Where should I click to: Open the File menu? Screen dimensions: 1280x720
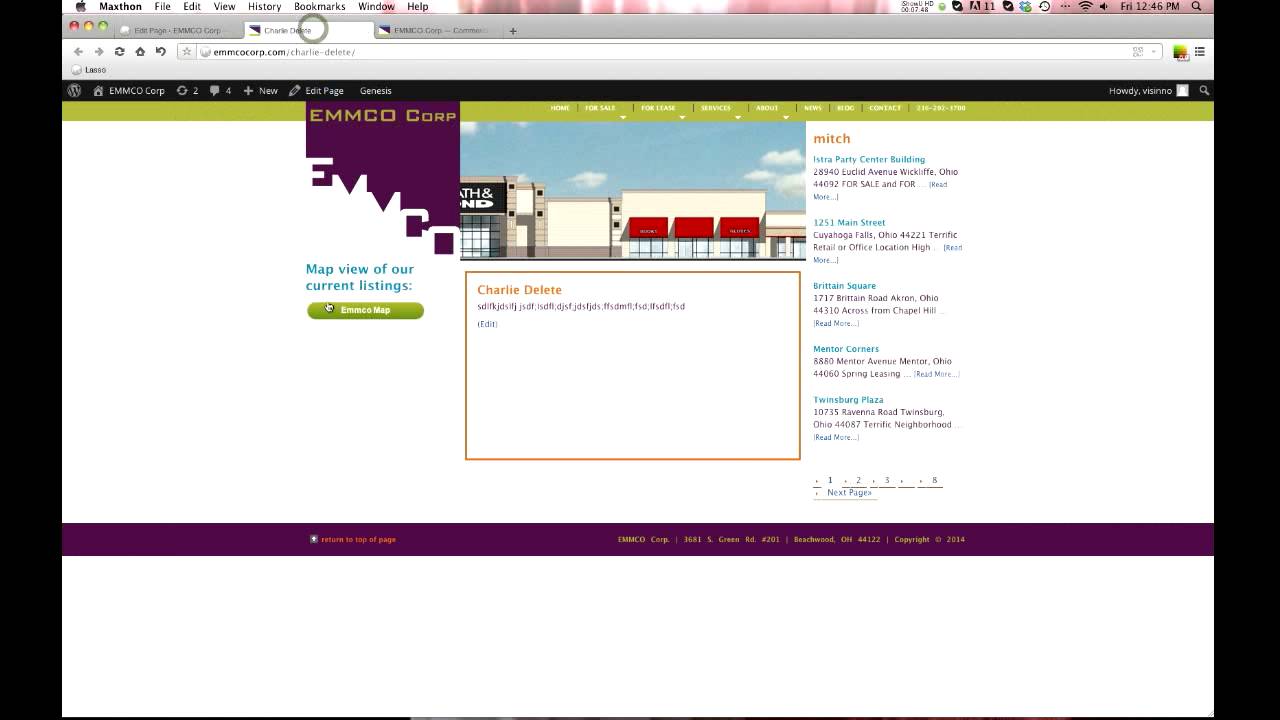point(162,6)
